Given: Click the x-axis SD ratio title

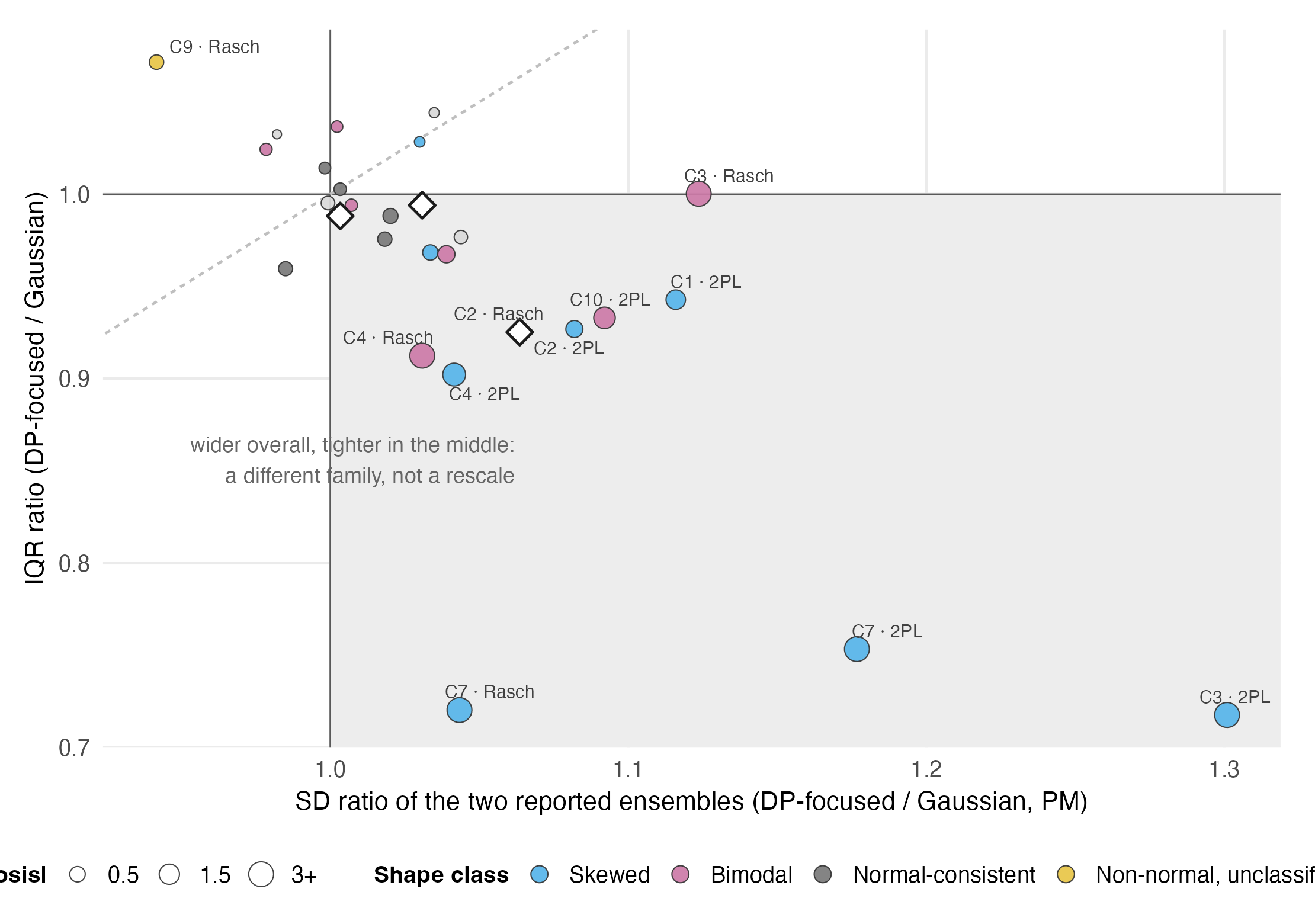Looking at the screenshot, I should tap(691, 801).
